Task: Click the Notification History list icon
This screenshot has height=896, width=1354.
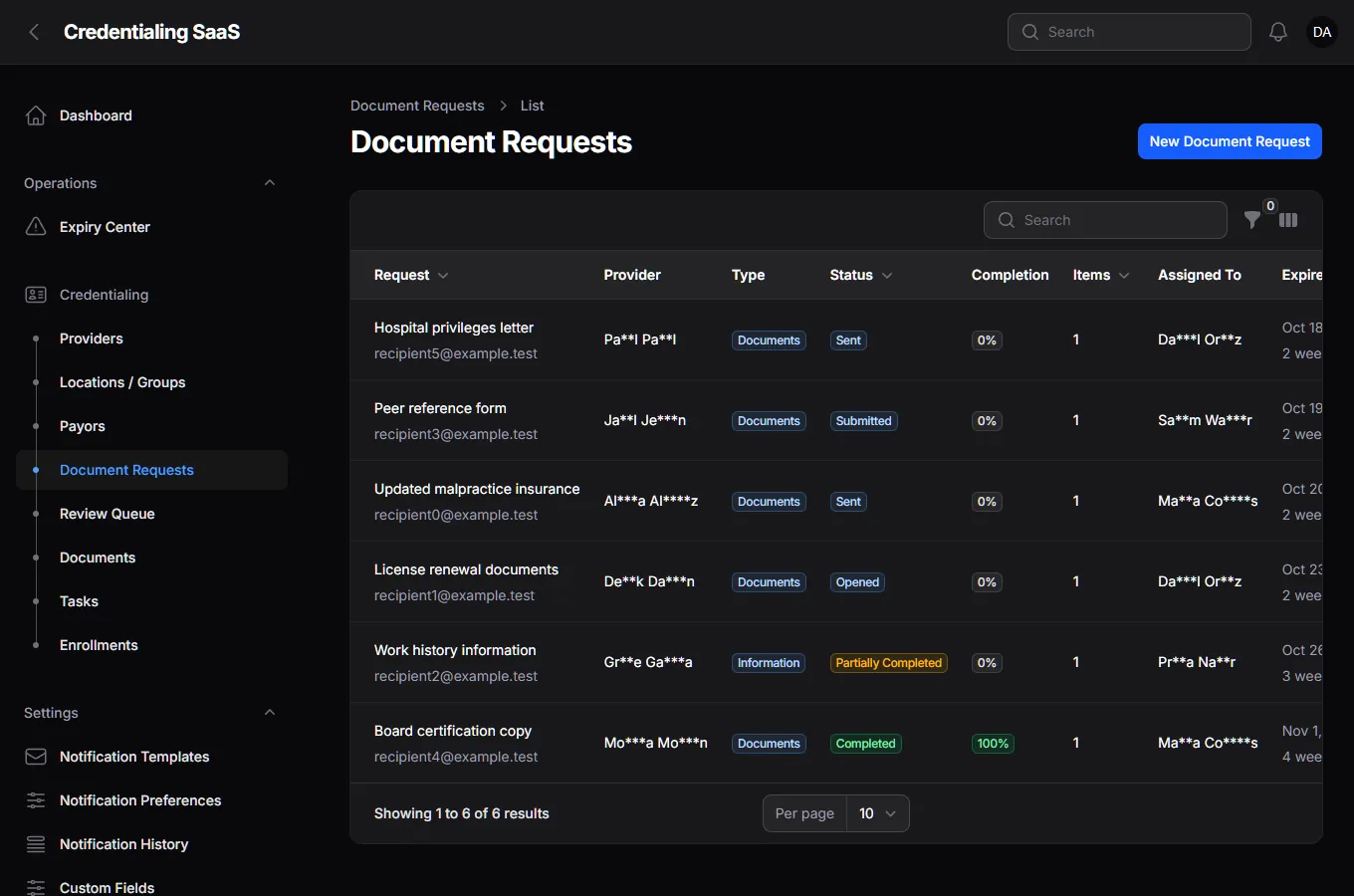Action: pyautogui.click(x=36, y=844)
